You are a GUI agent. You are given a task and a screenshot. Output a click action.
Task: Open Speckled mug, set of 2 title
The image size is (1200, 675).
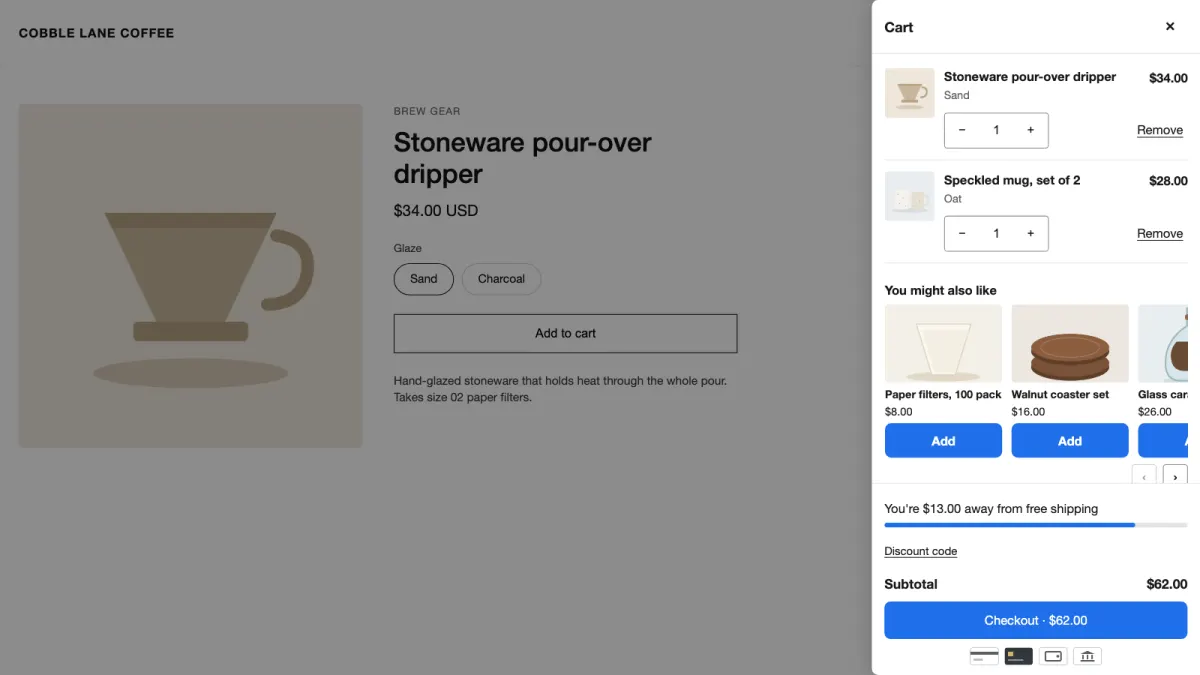pos(1012,180)
